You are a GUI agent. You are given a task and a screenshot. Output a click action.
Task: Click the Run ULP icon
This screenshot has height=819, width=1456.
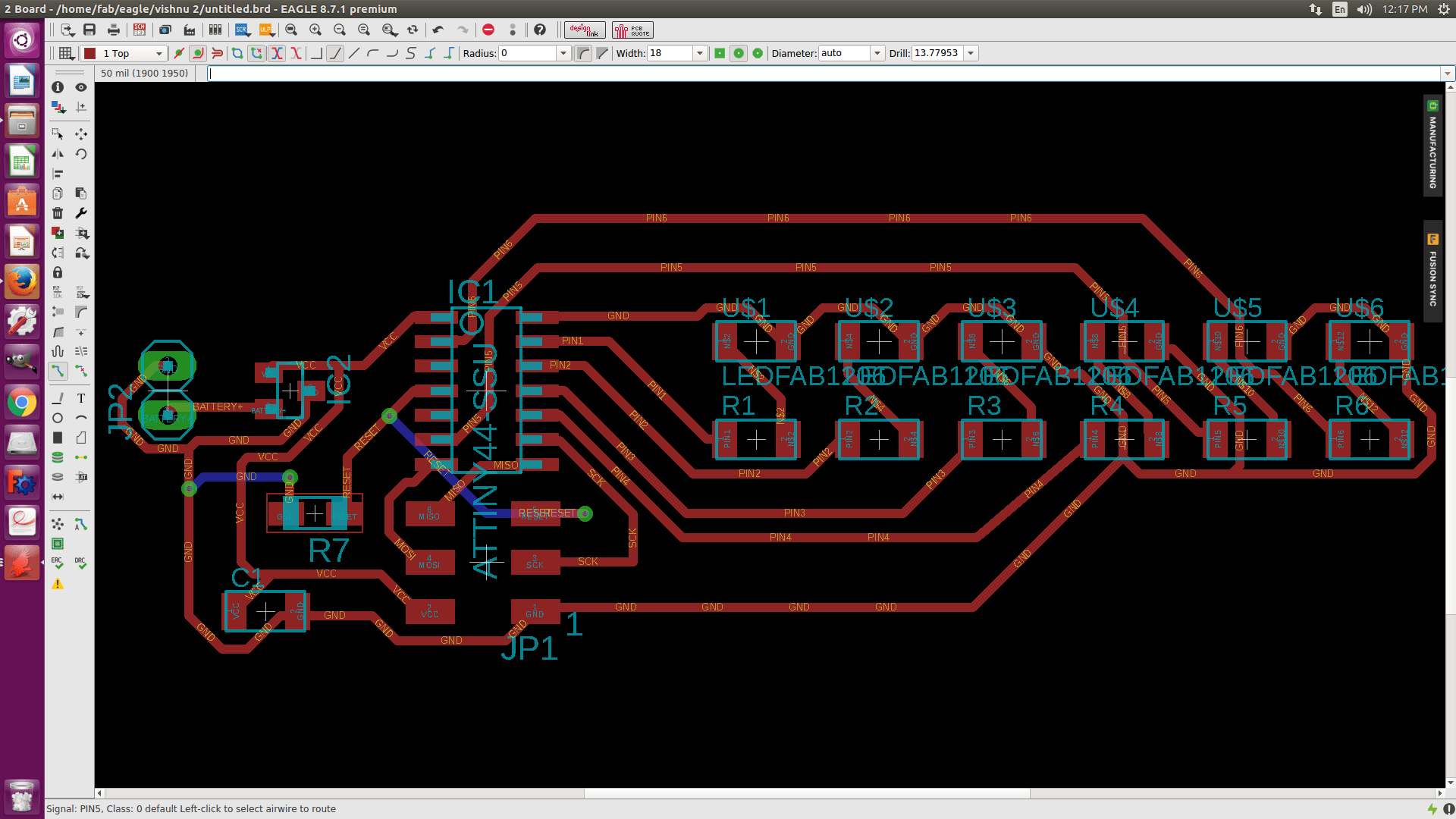point(265,30)
